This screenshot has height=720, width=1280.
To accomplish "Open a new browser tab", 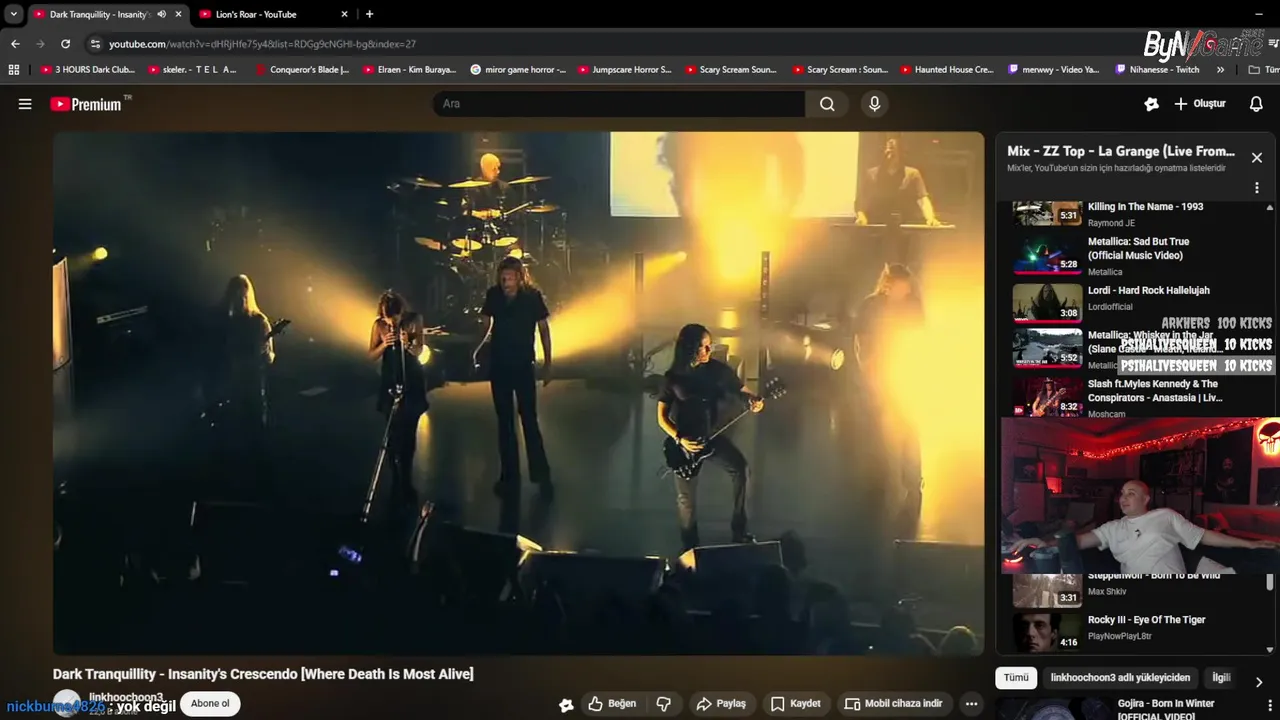I will [x=369, y=14].
